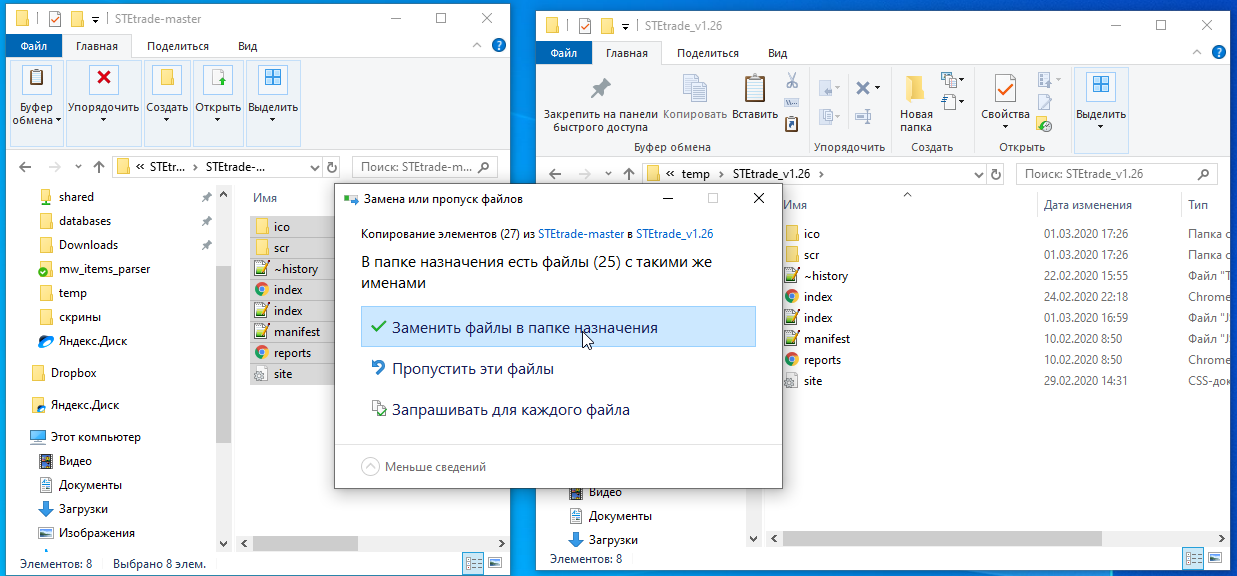Click the pin to Quick Access icon in STEtrade_v1.26

pos(600,88)
